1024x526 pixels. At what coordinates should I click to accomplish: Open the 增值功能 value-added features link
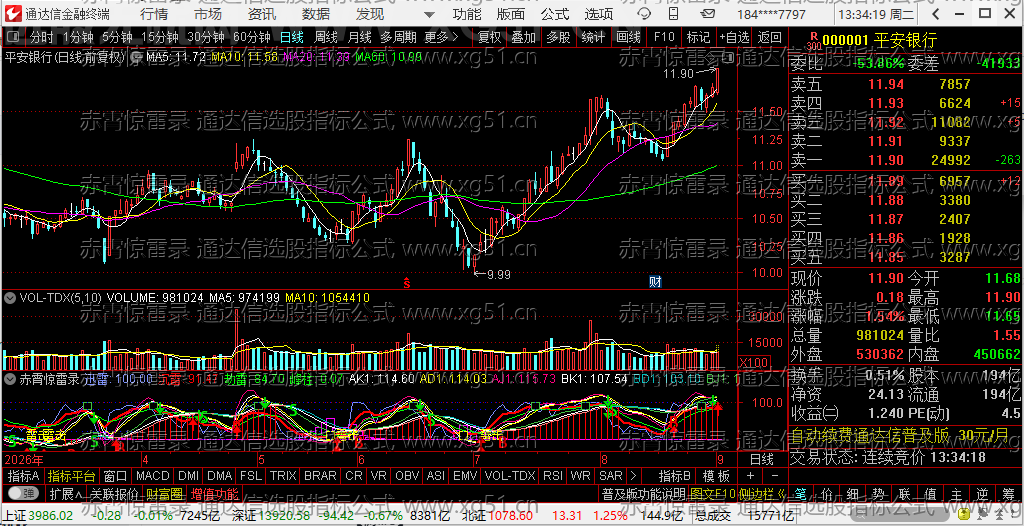coord(215,493)
